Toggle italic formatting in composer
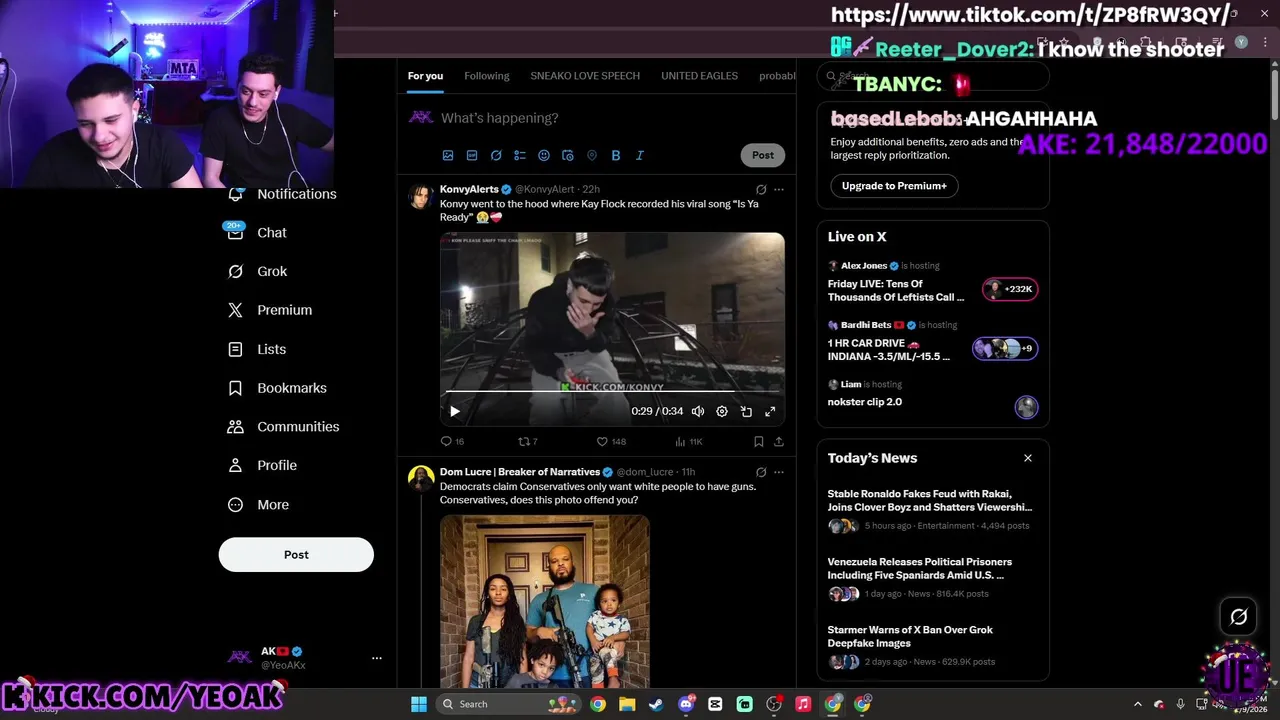 640,155
